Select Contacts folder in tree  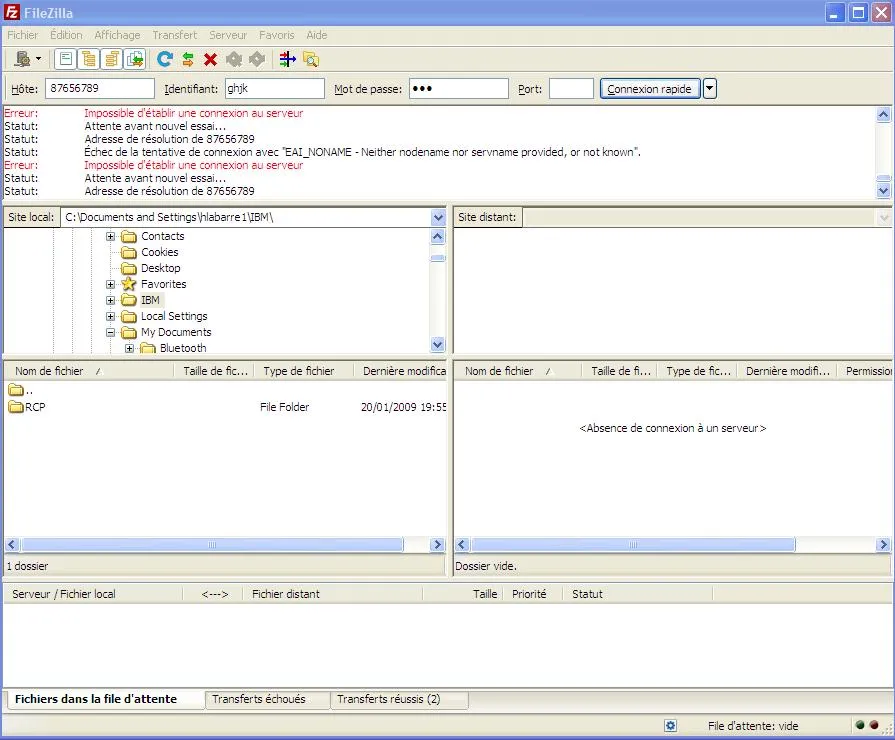(163, 236)
